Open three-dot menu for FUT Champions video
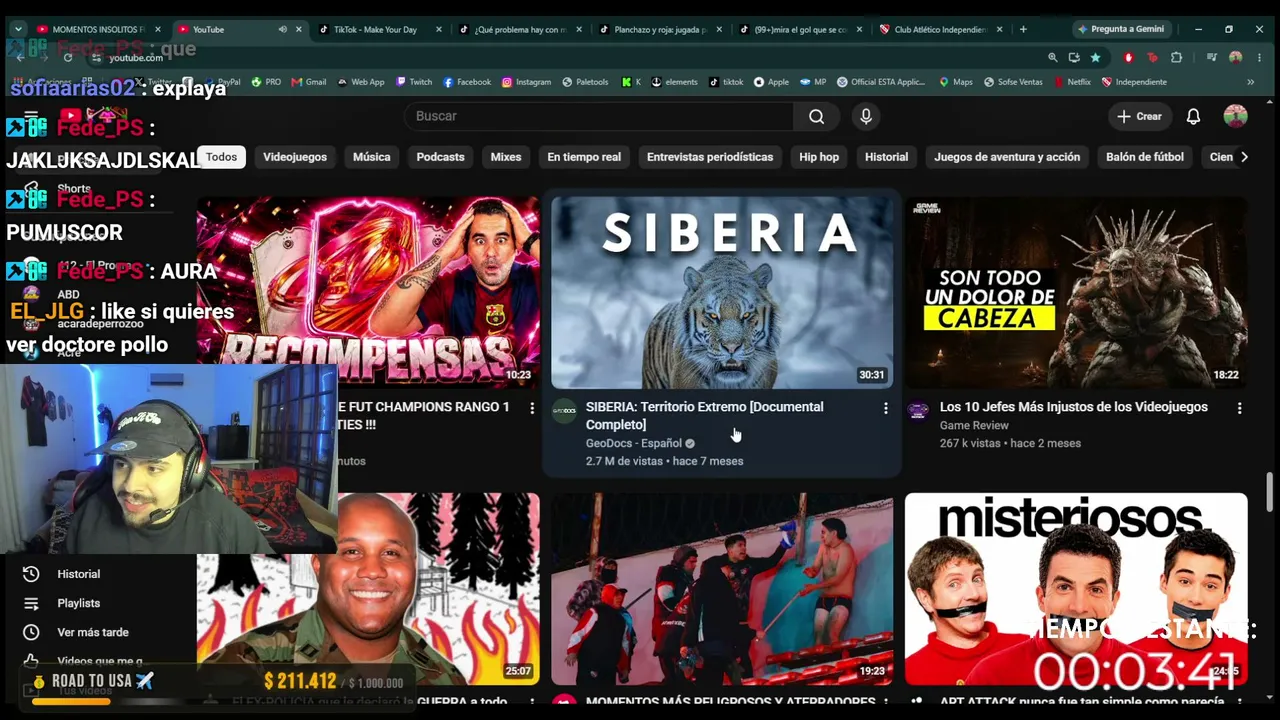The image size is (1280, 720). tap(531, 408)
